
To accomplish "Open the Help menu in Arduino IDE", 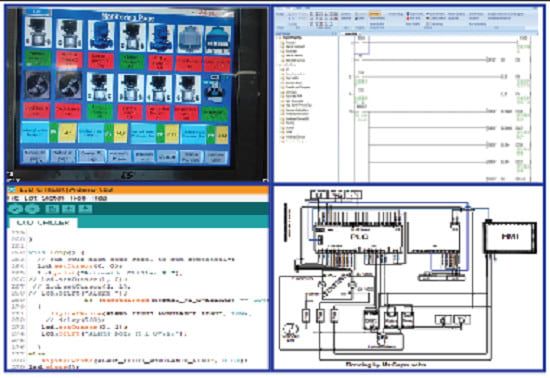I will point(100,198).
